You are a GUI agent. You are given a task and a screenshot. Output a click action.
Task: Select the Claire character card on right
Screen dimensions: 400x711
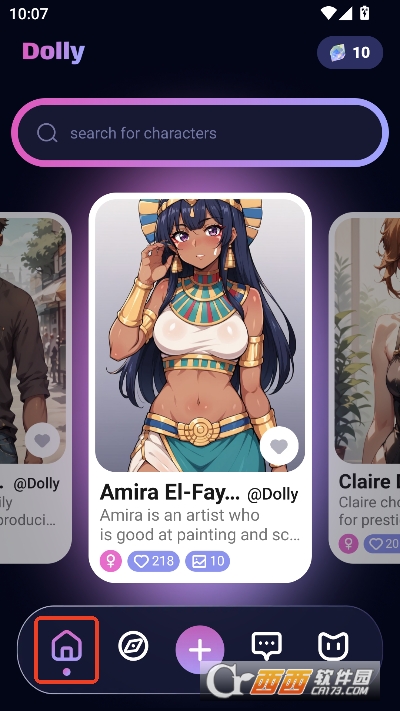[x=364, y=388]
